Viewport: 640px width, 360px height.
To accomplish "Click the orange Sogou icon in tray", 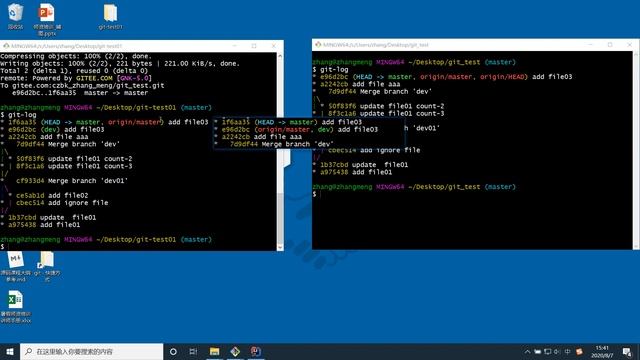I will click(x=579, y=351).
